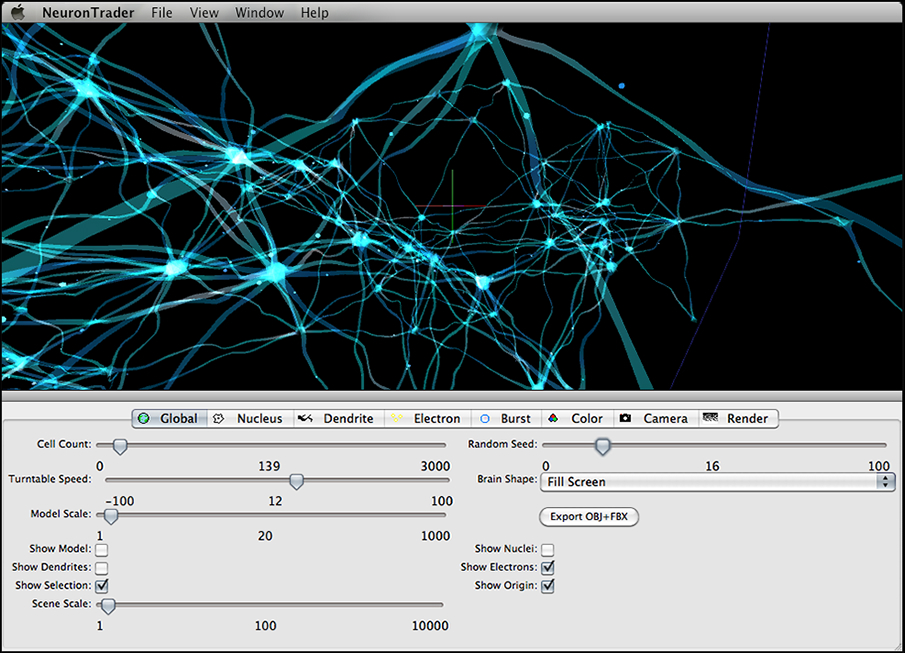Uncheck the Show Electrons checkbox
Viewport: 905px width, 653px height.
548,568
